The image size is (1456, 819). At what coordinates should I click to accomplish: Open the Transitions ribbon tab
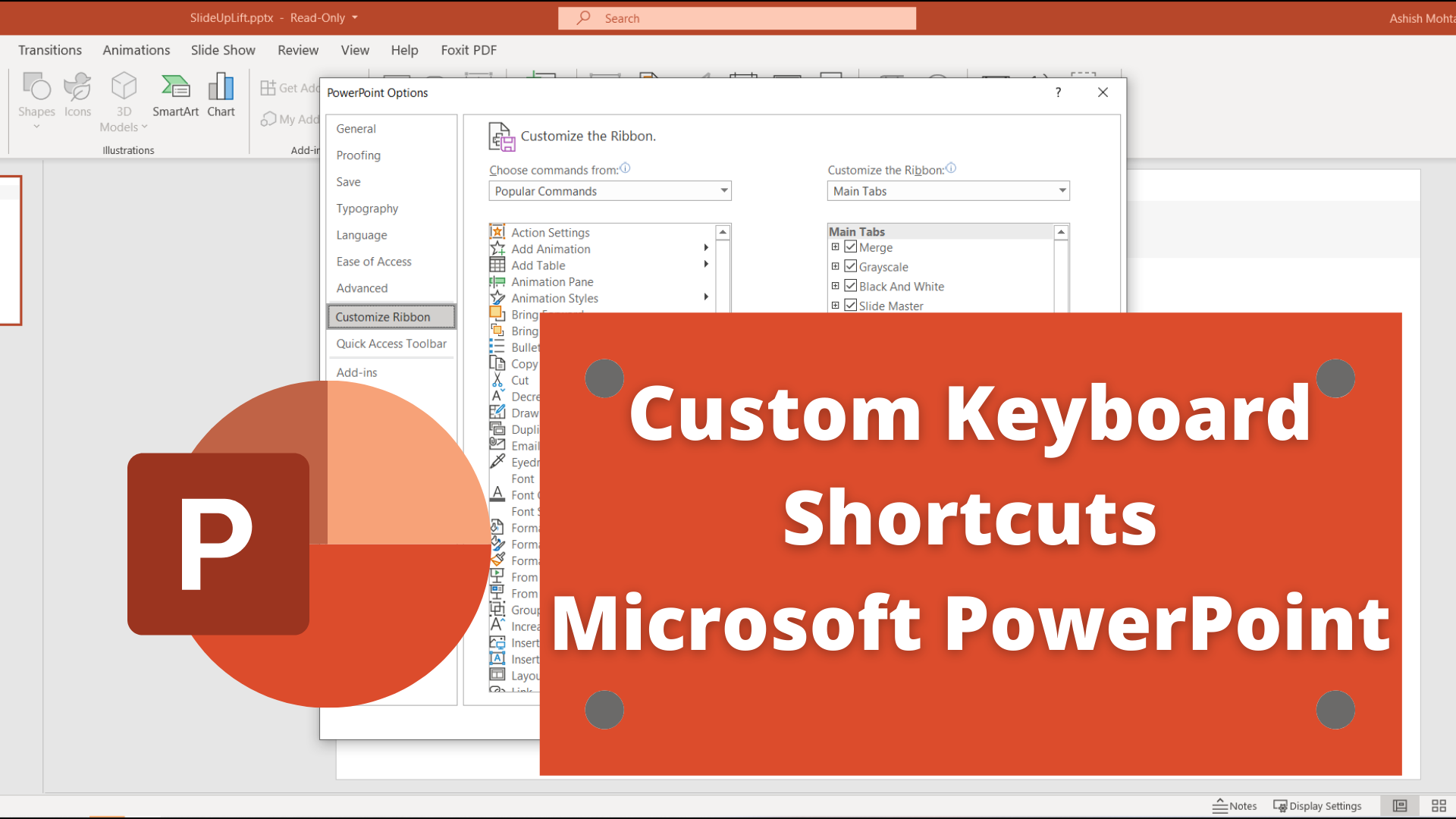pos(50,50)
